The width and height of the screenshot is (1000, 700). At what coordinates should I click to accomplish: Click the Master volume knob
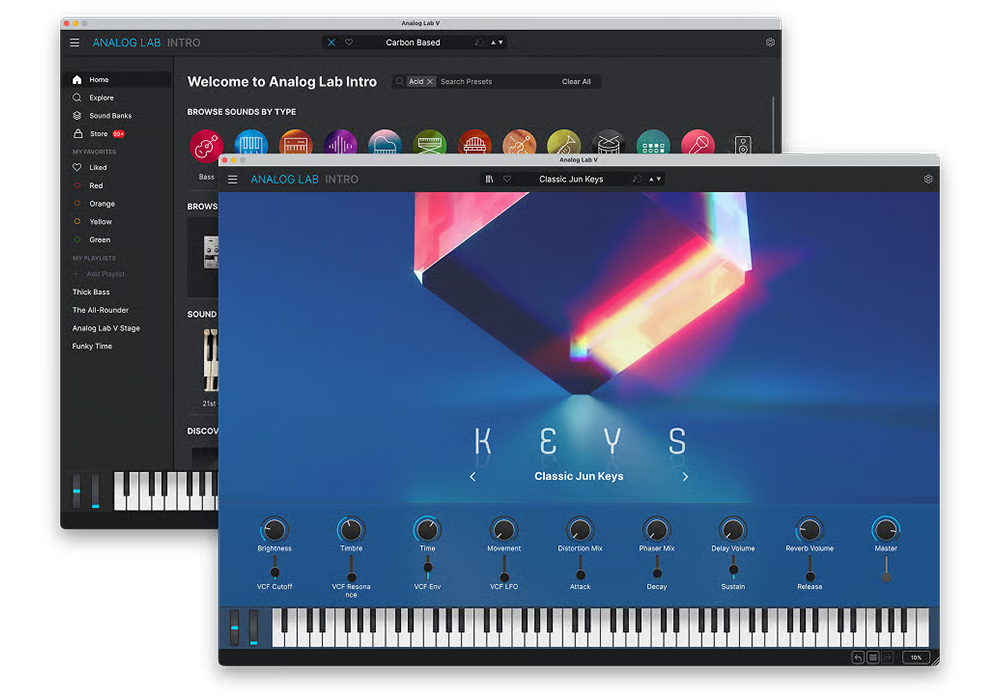coord(886,529)
